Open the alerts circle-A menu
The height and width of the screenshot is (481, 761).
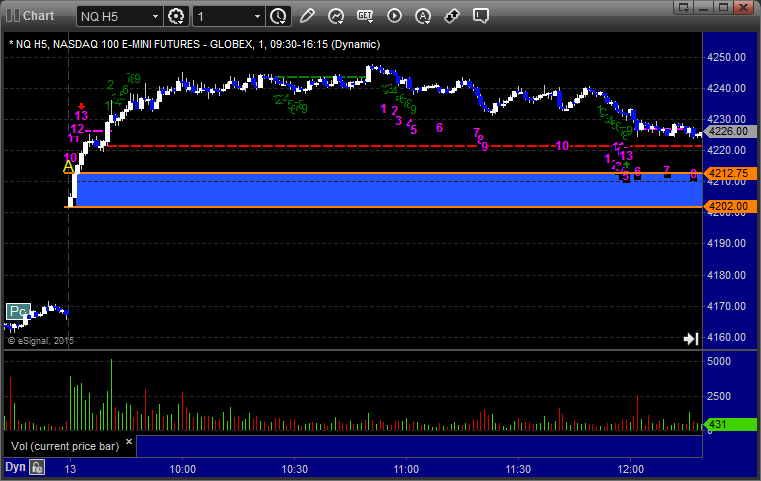(423, 16)
